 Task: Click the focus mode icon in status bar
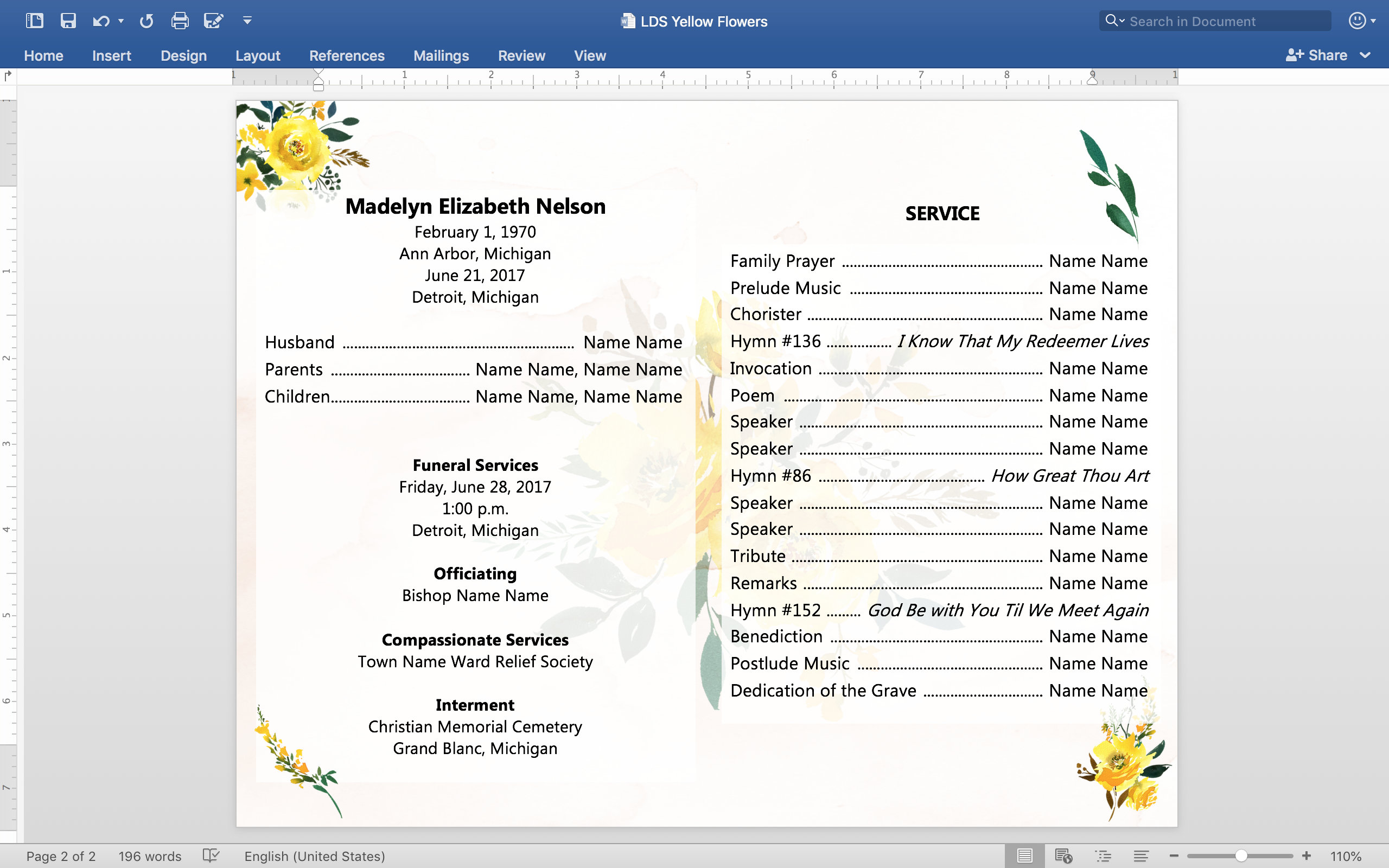point(1024,856)
